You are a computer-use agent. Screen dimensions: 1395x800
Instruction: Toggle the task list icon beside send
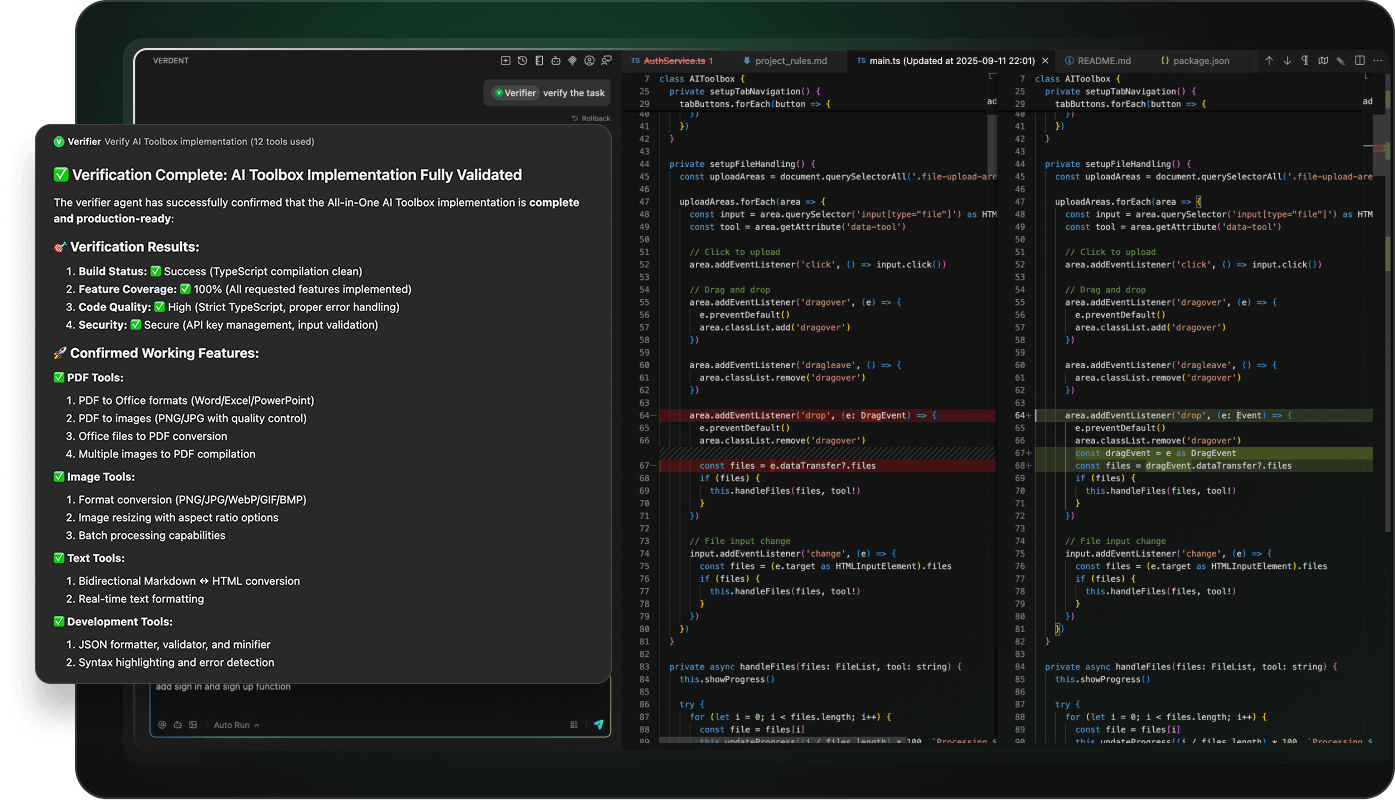(574, 725)
